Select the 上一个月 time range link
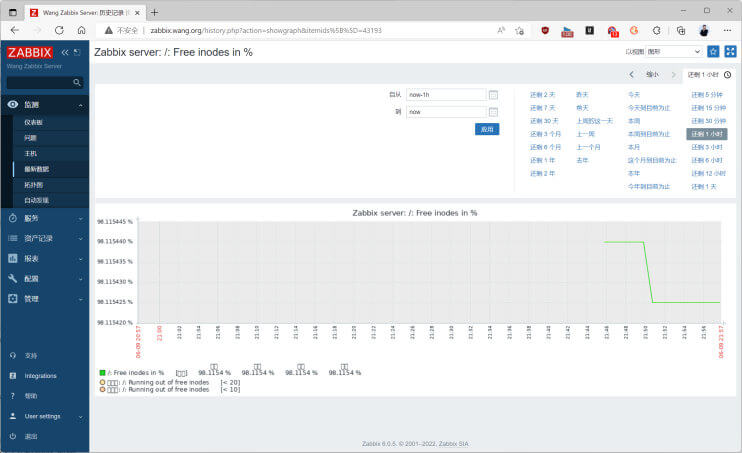 [x=588, y=147]
